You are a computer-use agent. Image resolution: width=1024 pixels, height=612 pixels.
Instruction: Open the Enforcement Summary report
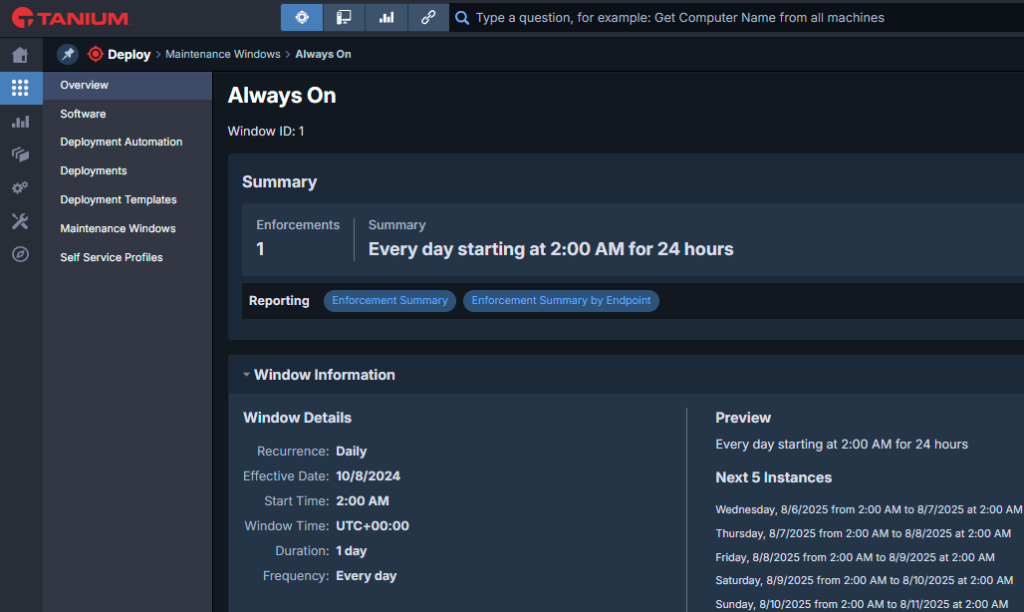390,301
